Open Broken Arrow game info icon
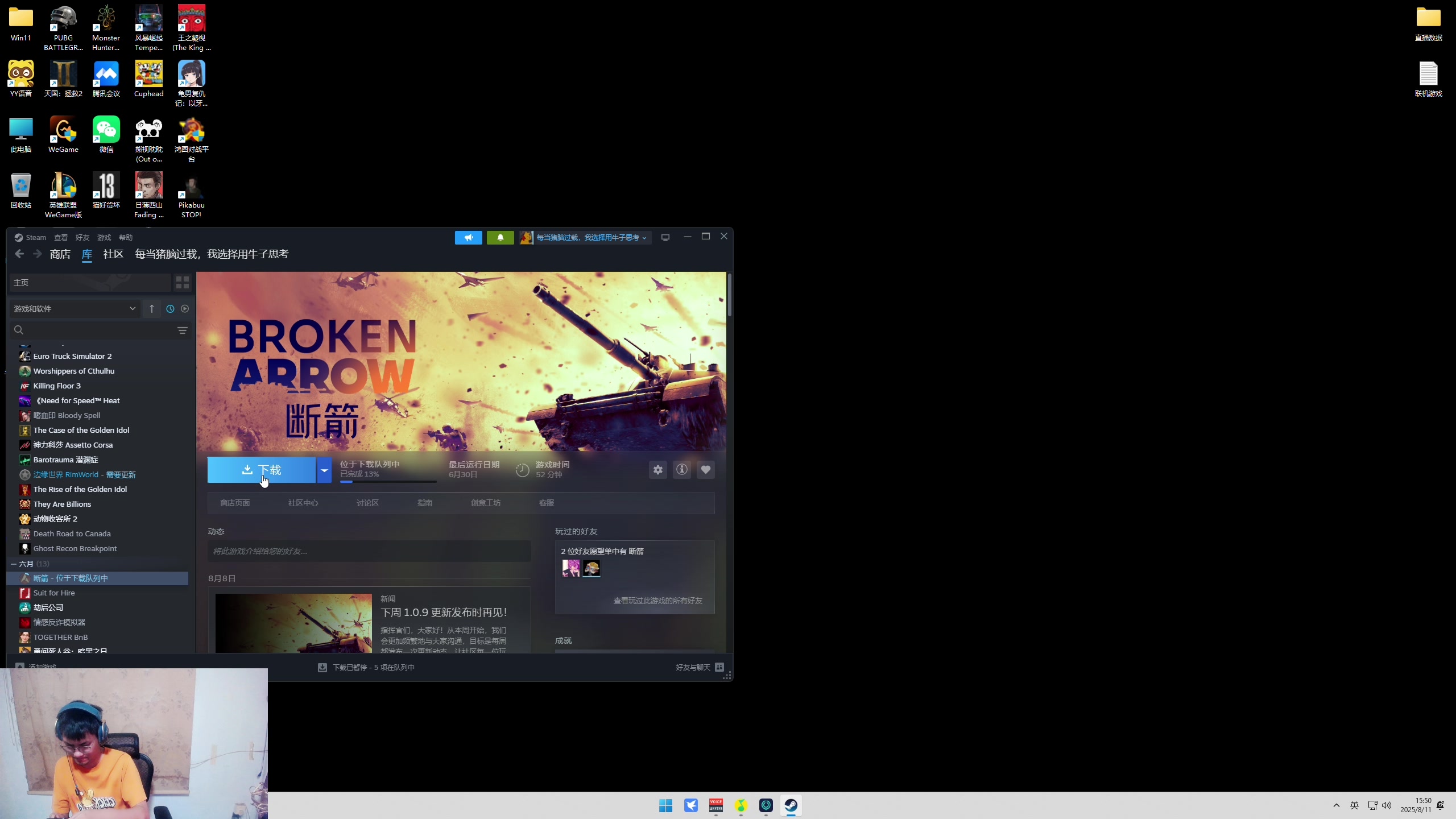This screenshot has height=819, width=1456. (682, 470)
